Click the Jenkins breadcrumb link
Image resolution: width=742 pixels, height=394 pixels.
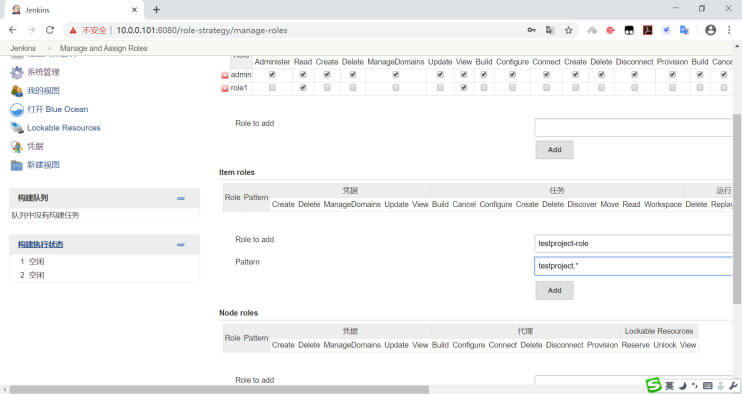23,48
